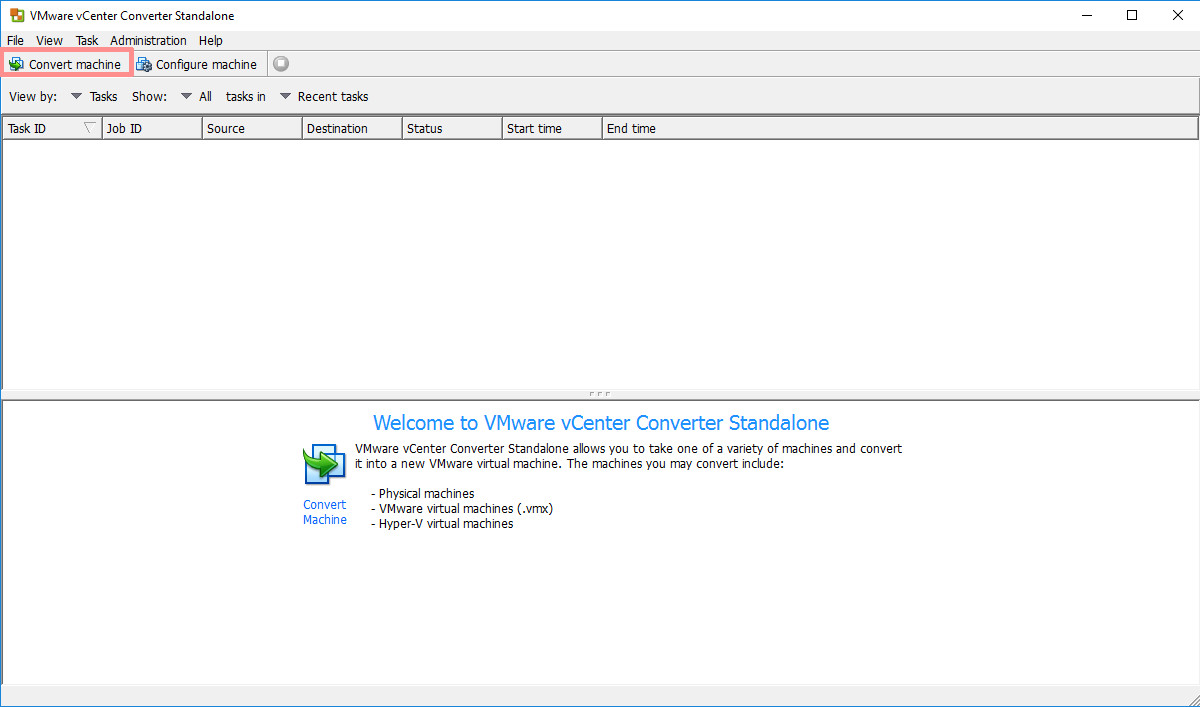Open the File menu
This screenshot has height=707, width=1200.
(x=15, y=40)
